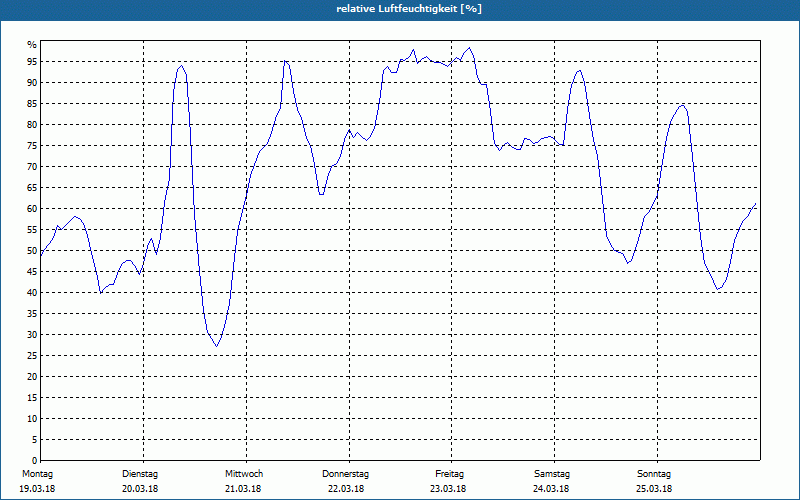This screenshot has height=500, width=800.
Task: Click the "55" y-axis value
Action: tap(32, 230)
